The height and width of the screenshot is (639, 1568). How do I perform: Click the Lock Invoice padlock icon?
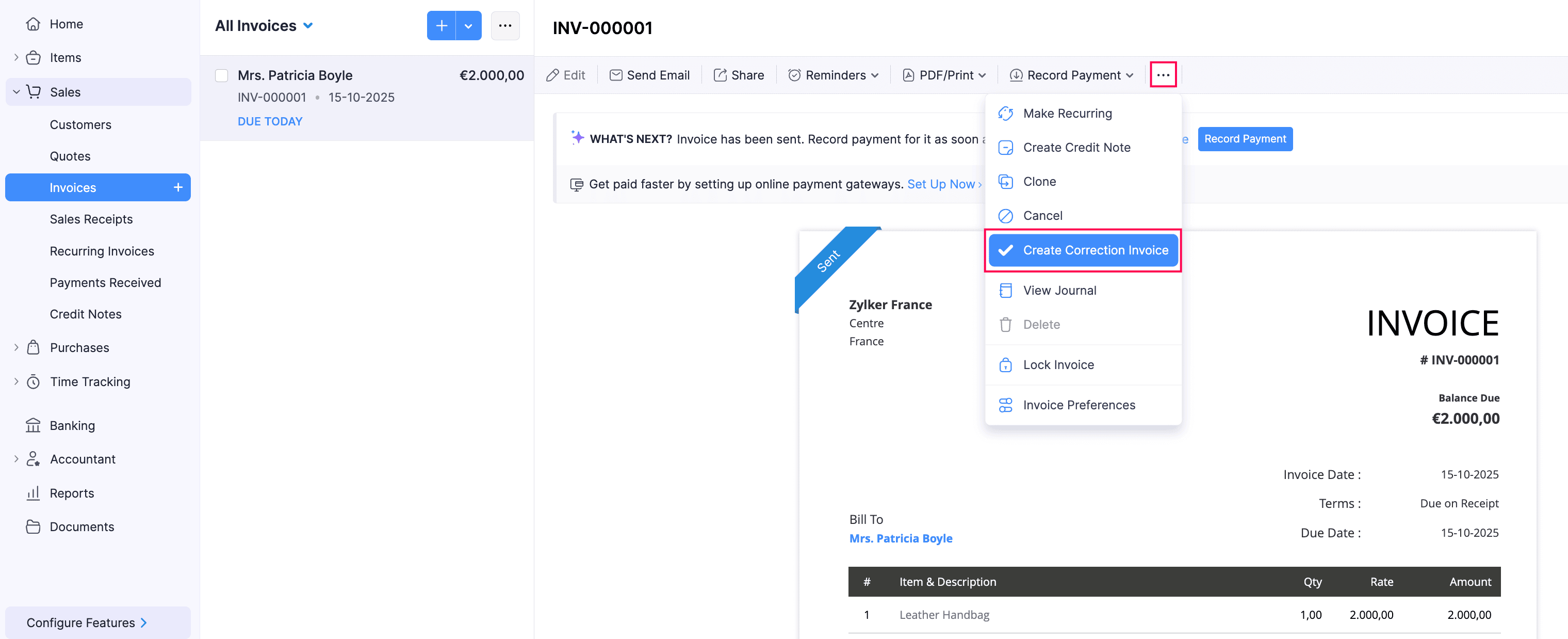pos(1006,365)
